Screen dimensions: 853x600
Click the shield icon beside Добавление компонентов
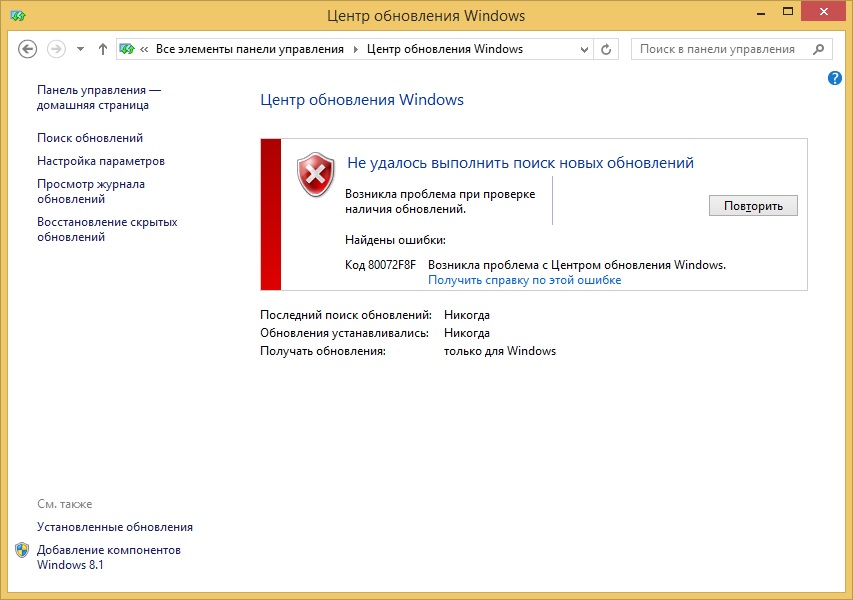pyautogui.click(x=22, y=550)
